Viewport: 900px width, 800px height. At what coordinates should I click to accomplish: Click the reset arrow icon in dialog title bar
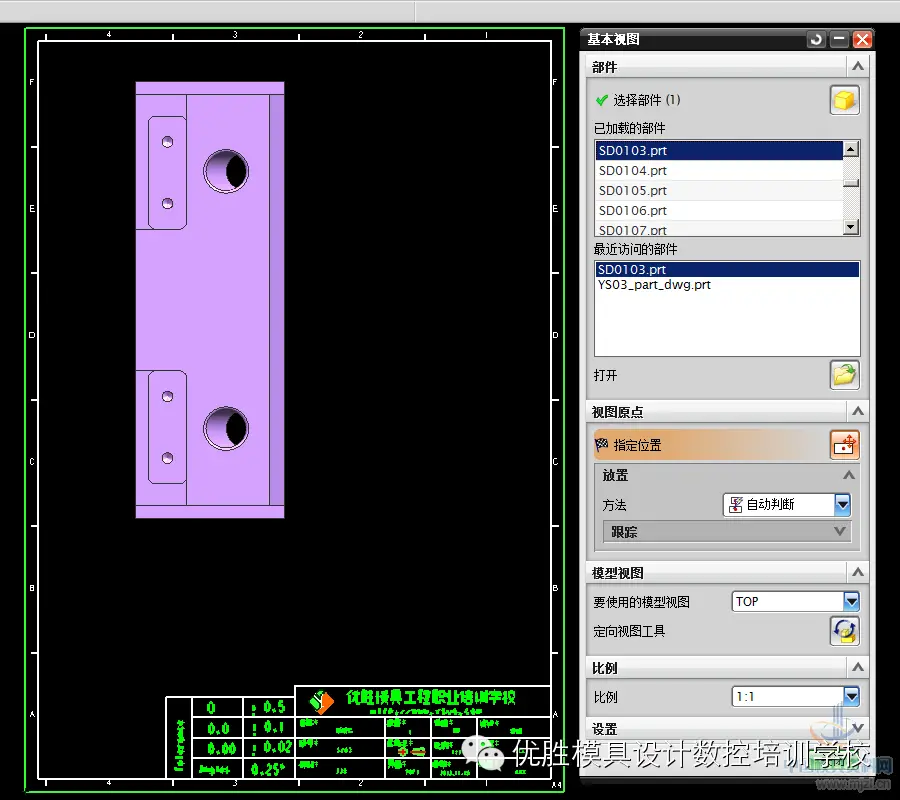pyautogui.click(x=816, y=40)
